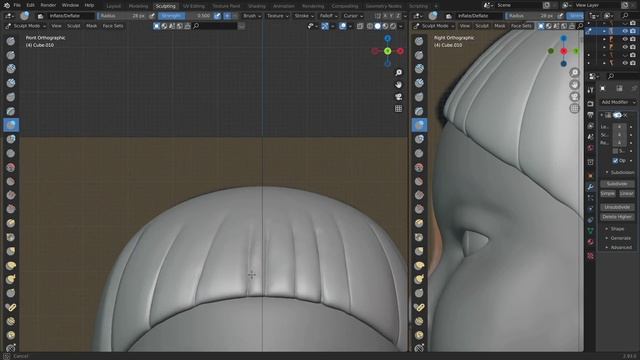Toggle strength pressure sensitivity button
This screenshot has height=360, width=640.
click(x=218, y=16)
